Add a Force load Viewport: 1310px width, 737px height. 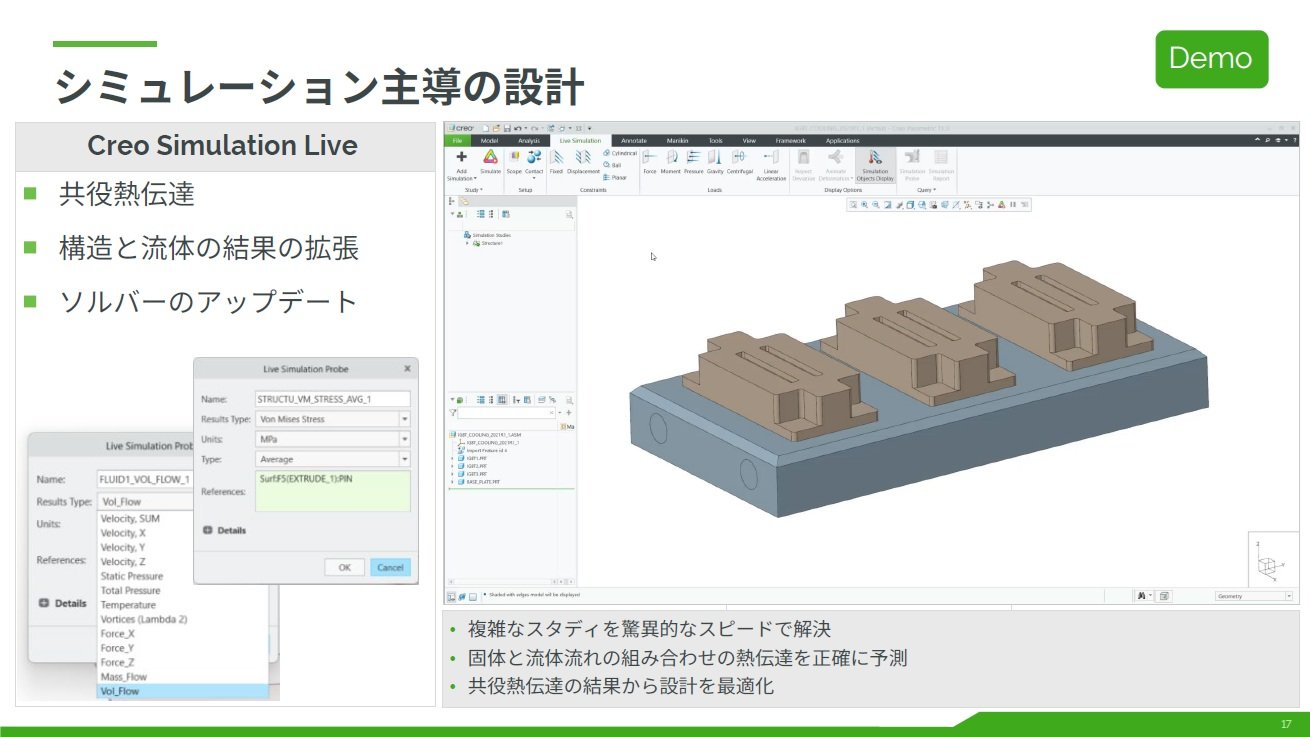(650, 162)
